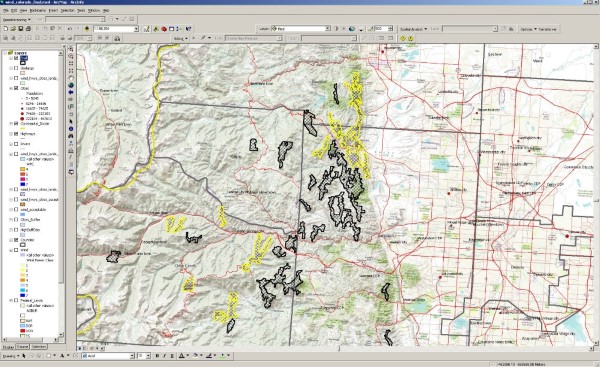Expand the Spatial Analyst dropdown menu

coord(413,29)
